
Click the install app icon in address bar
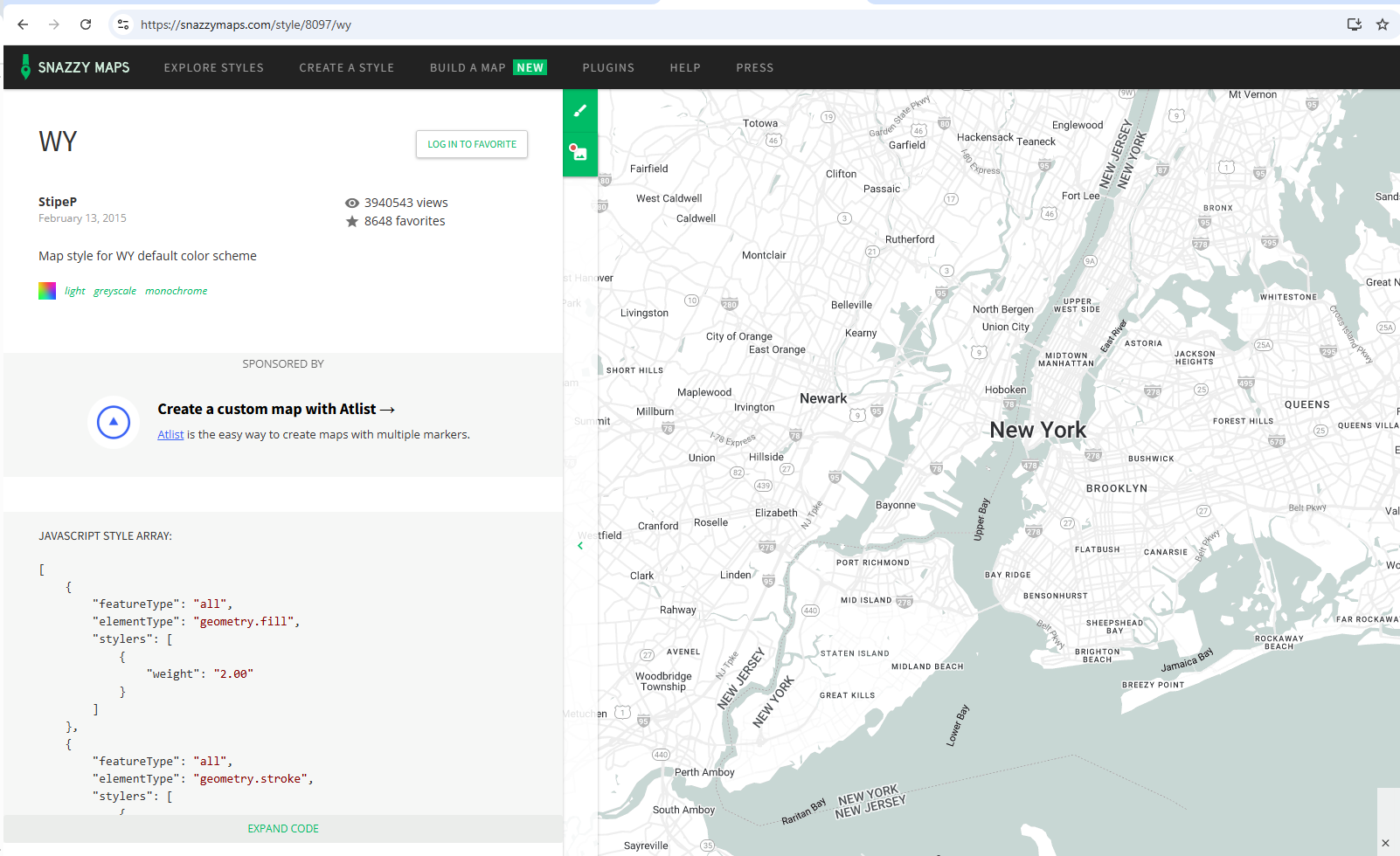(x=1354, y=24)
